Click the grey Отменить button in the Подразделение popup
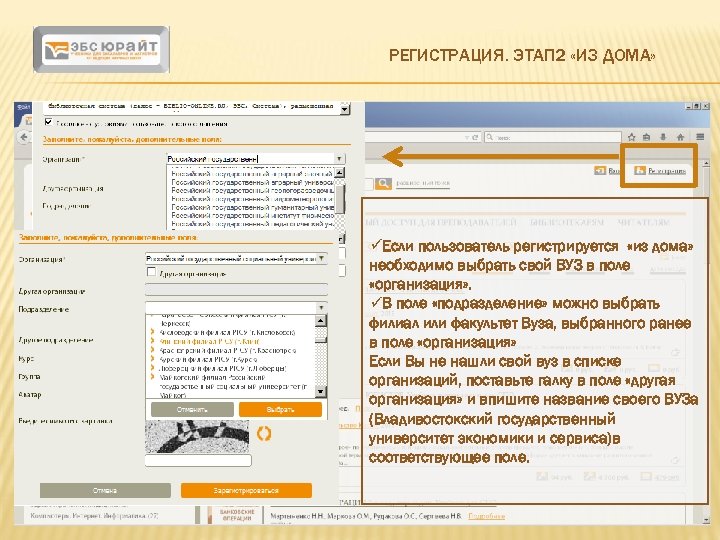Screen dimensions: 720x540 192,410
